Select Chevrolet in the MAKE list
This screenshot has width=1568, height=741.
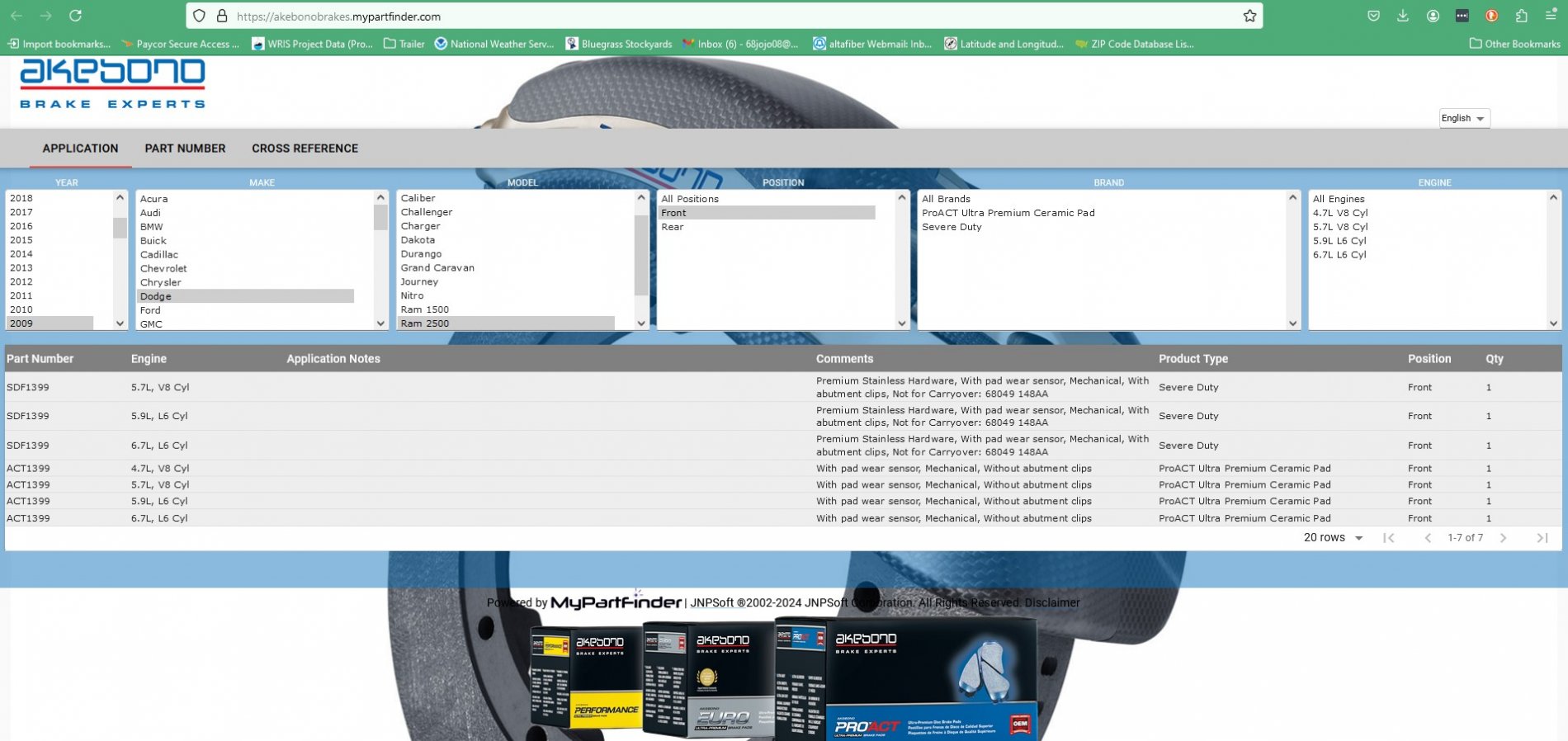pyautogui.click(x=246, y=268)
